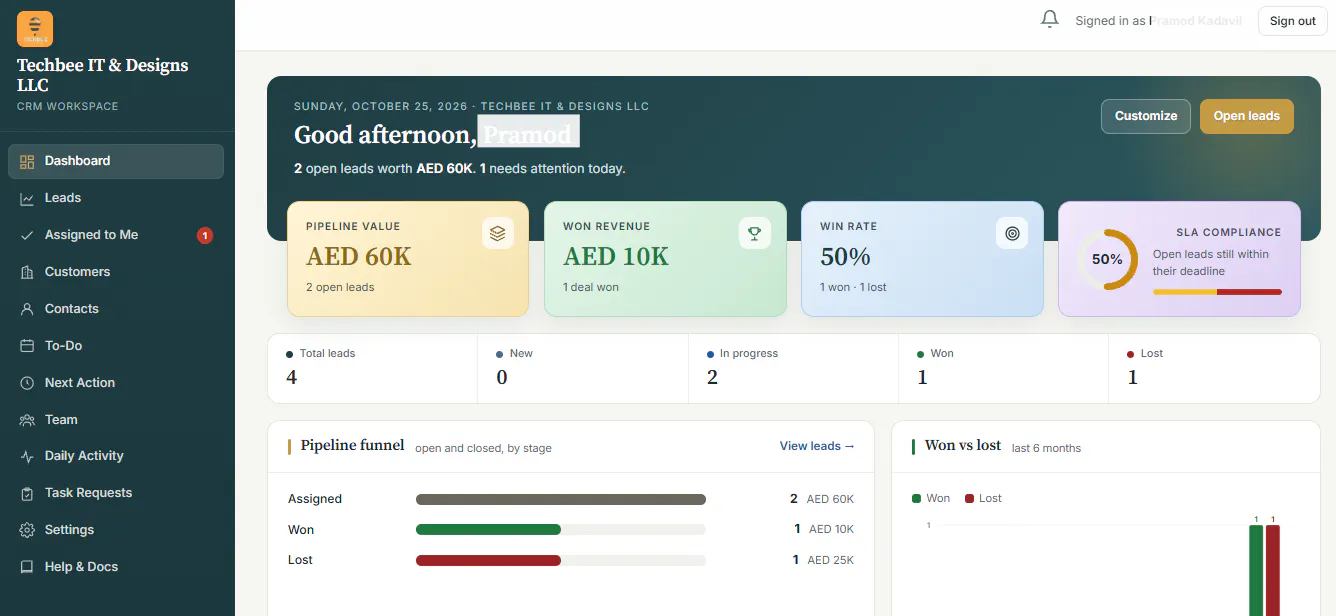This screenshot has width=1336, height=616.
Task: Navigate to Customers in the sidebar
Action: 116,272
